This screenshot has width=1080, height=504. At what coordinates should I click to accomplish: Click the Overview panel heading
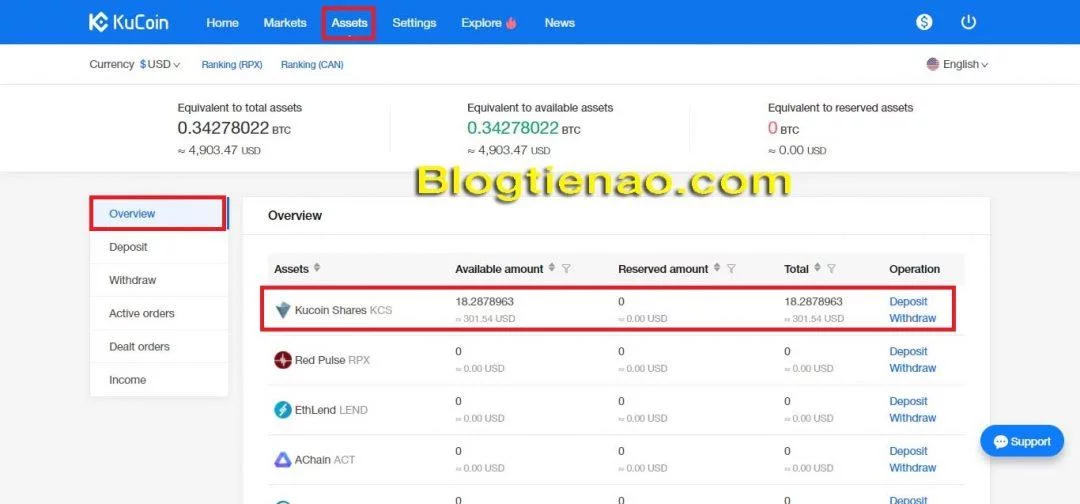295,216
